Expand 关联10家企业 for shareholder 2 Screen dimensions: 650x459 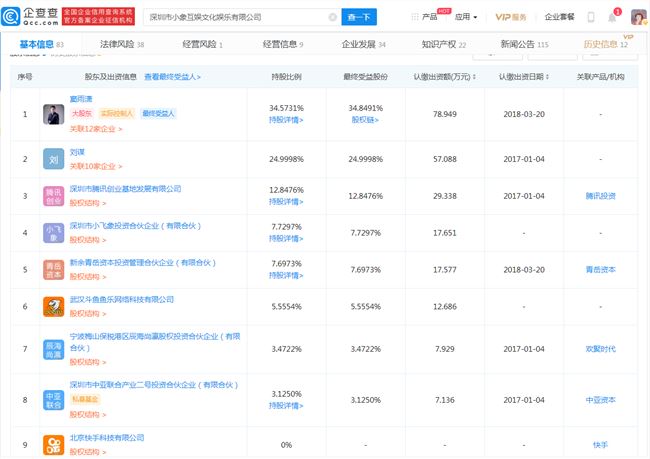[96, 166]
